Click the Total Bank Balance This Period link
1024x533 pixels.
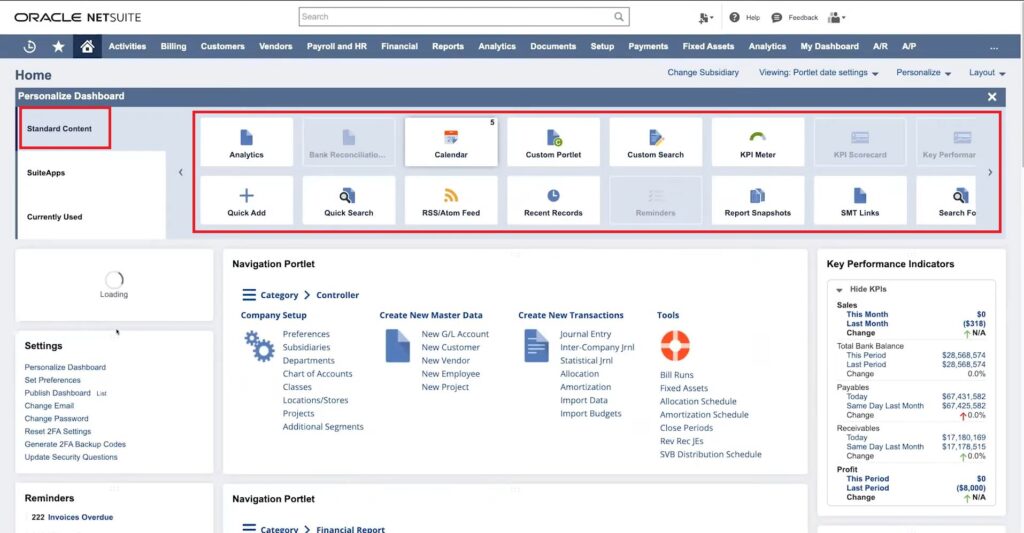pyautogui.click(x=866, y=355)
